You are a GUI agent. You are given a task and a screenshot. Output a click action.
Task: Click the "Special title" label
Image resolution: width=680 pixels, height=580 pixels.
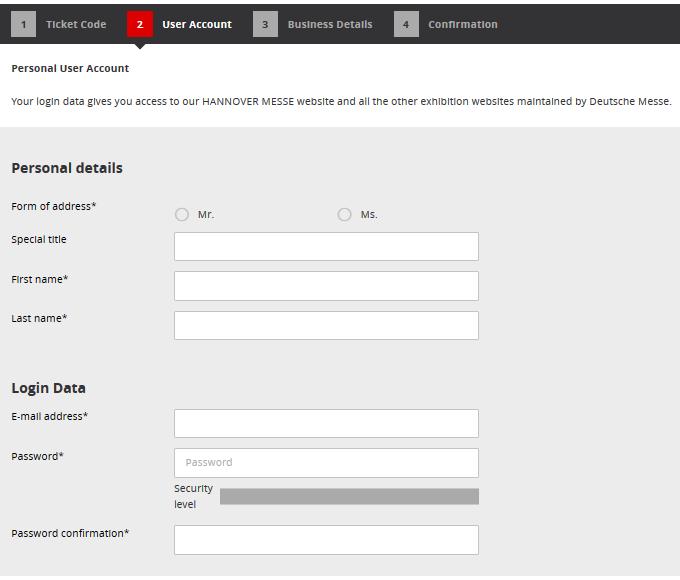point(39,239)
